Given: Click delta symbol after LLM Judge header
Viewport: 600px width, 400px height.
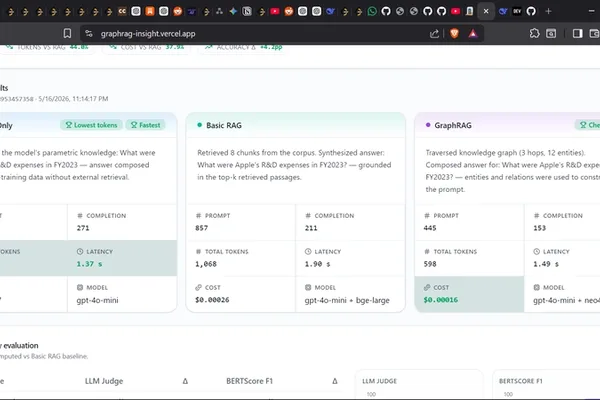Looking at the screenshot, I should tap(185, 381).
